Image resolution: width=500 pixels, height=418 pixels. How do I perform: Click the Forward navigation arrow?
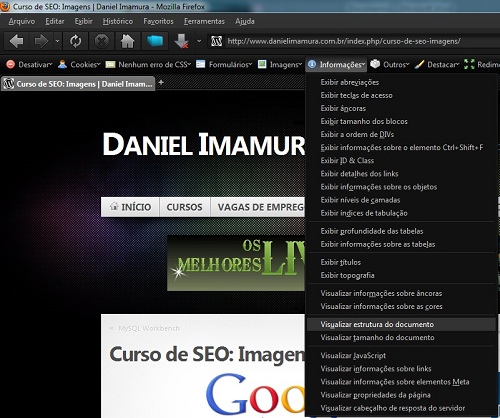click(41, 41)
